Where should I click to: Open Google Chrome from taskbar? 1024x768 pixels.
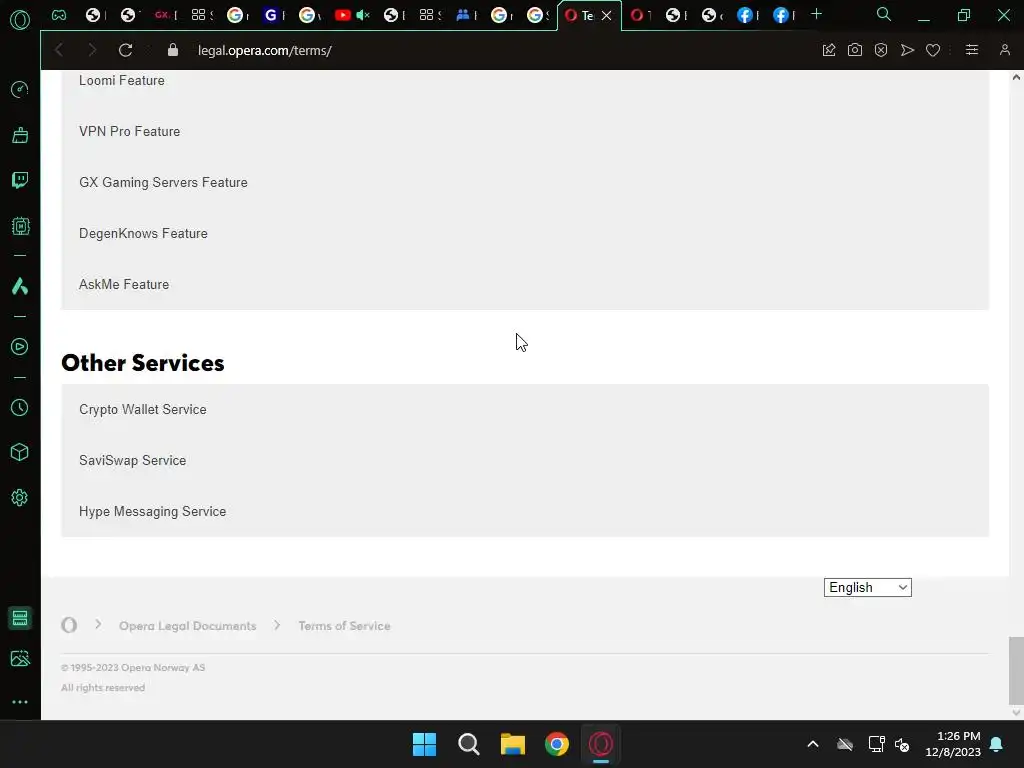click(556, 744)
